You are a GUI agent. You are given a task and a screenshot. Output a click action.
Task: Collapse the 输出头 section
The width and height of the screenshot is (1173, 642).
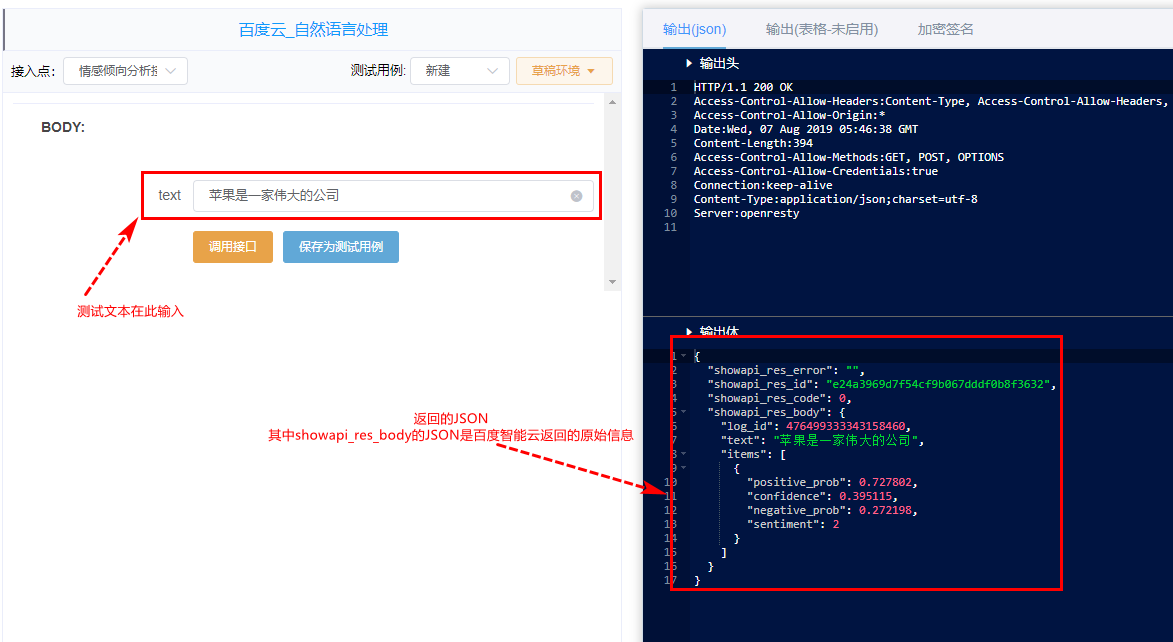point(689,64)
